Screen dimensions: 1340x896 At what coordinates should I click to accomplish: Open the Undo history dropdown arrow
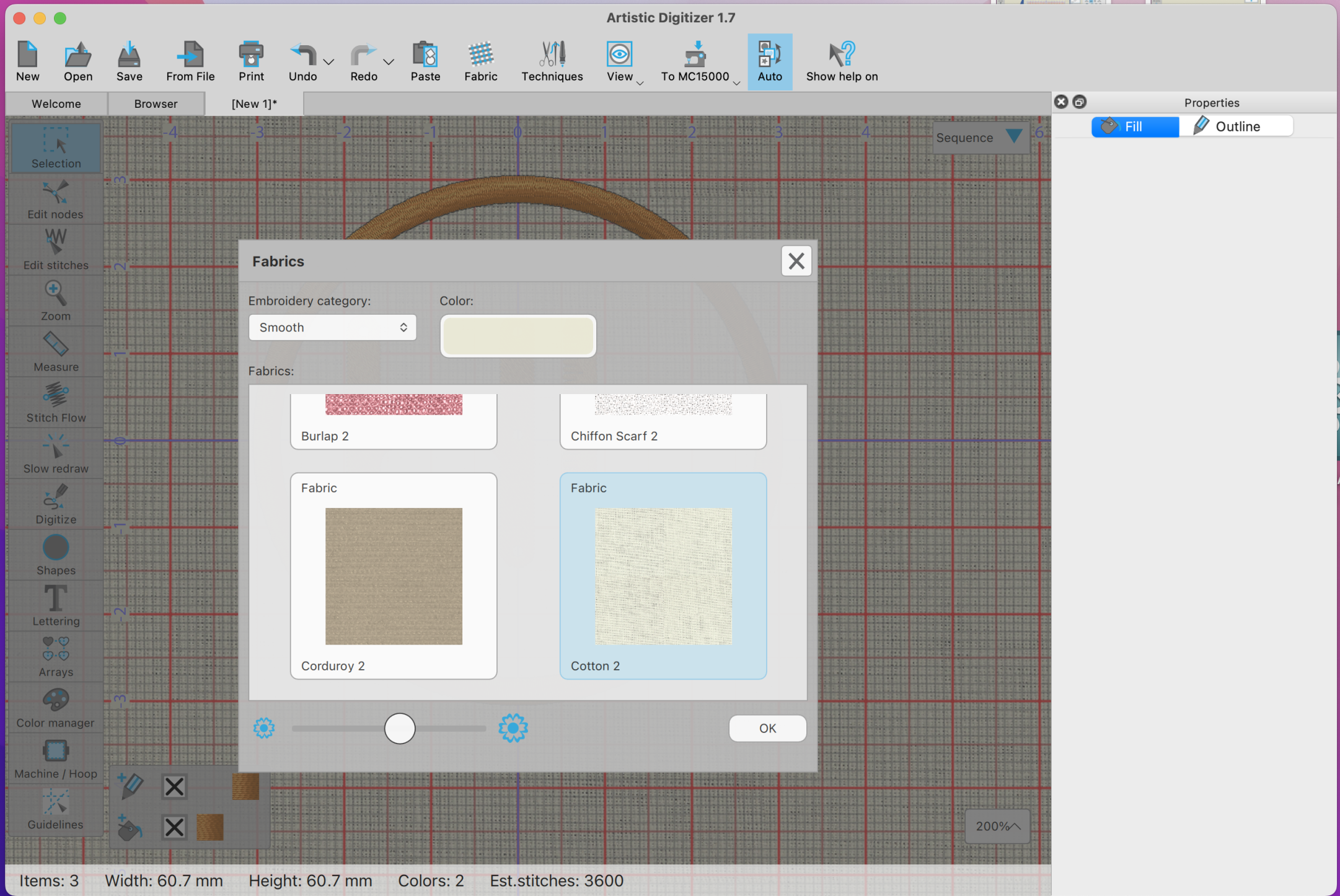pos(329,61)
